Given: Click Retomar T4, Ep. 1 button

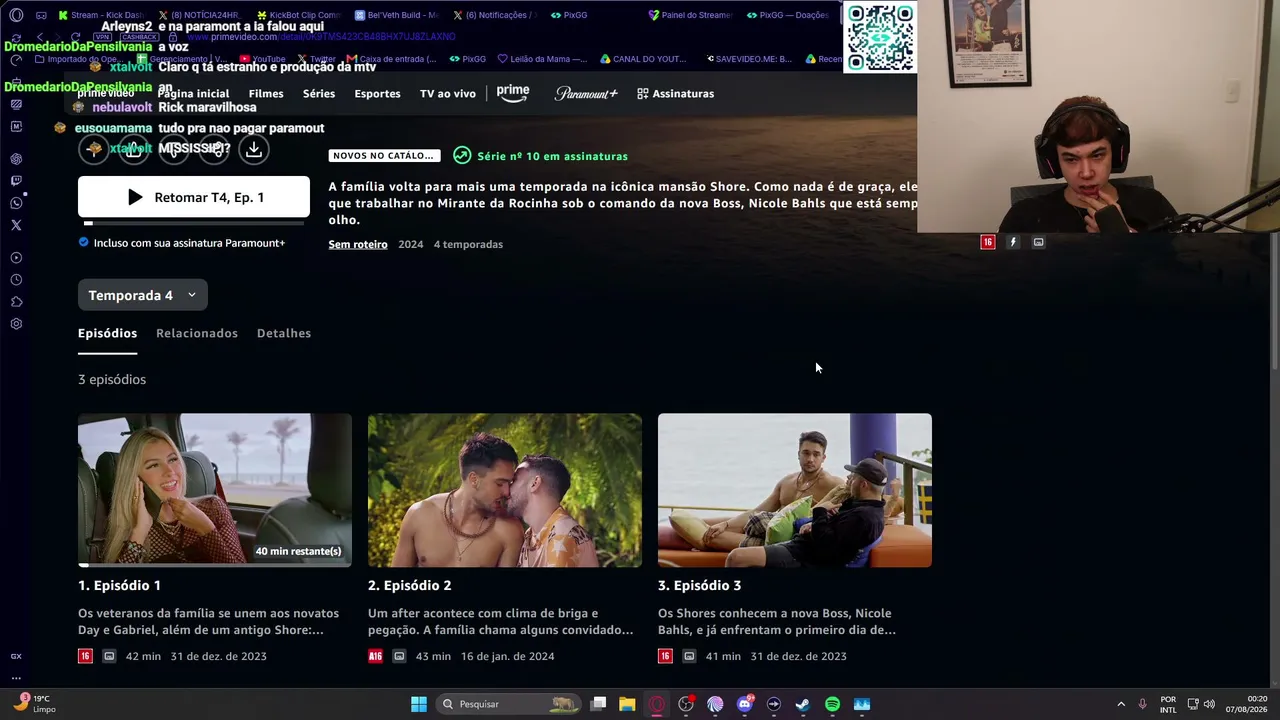Looking at the screenshot, I should point(194,197).
